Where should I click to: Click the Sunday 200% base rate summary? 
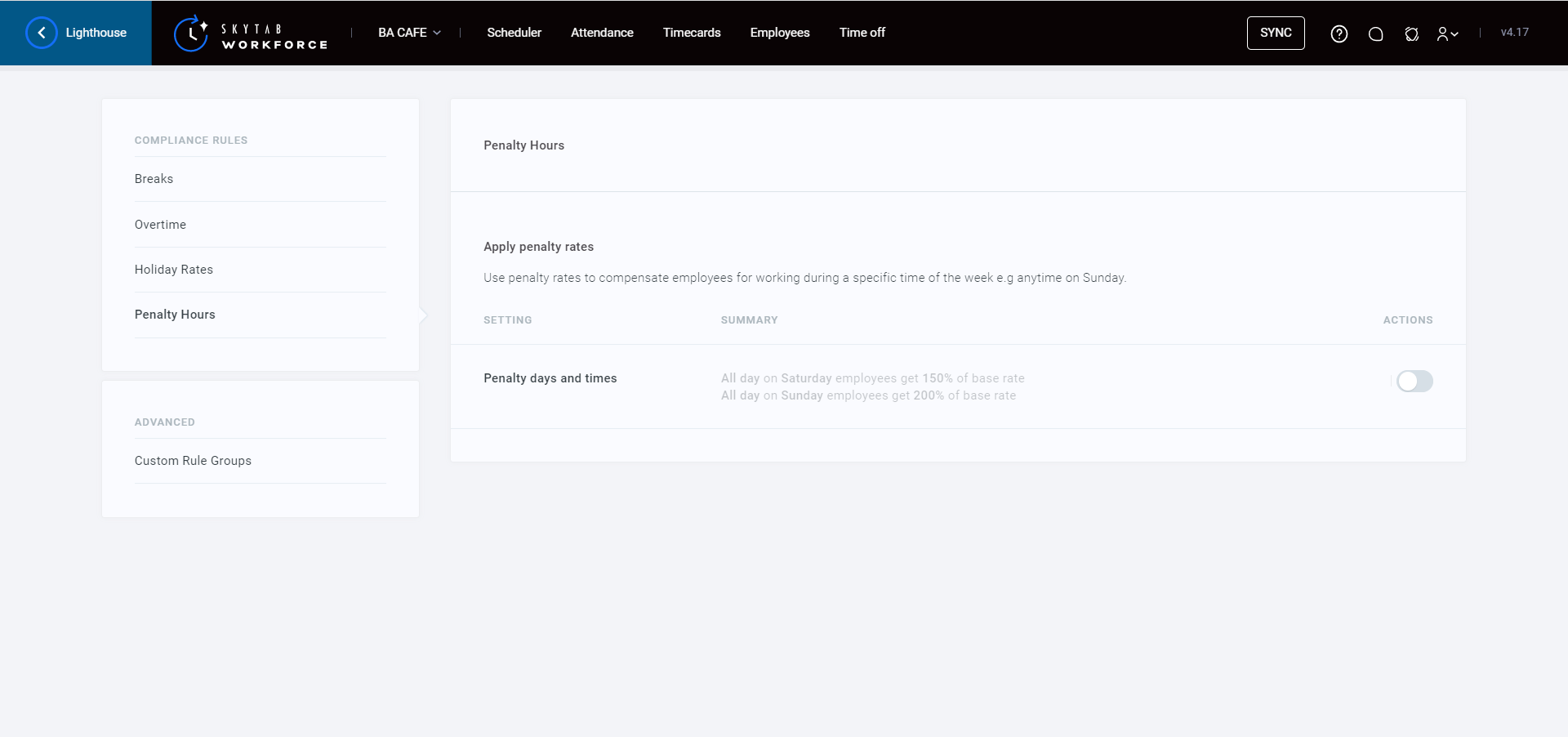coord(868,395)
